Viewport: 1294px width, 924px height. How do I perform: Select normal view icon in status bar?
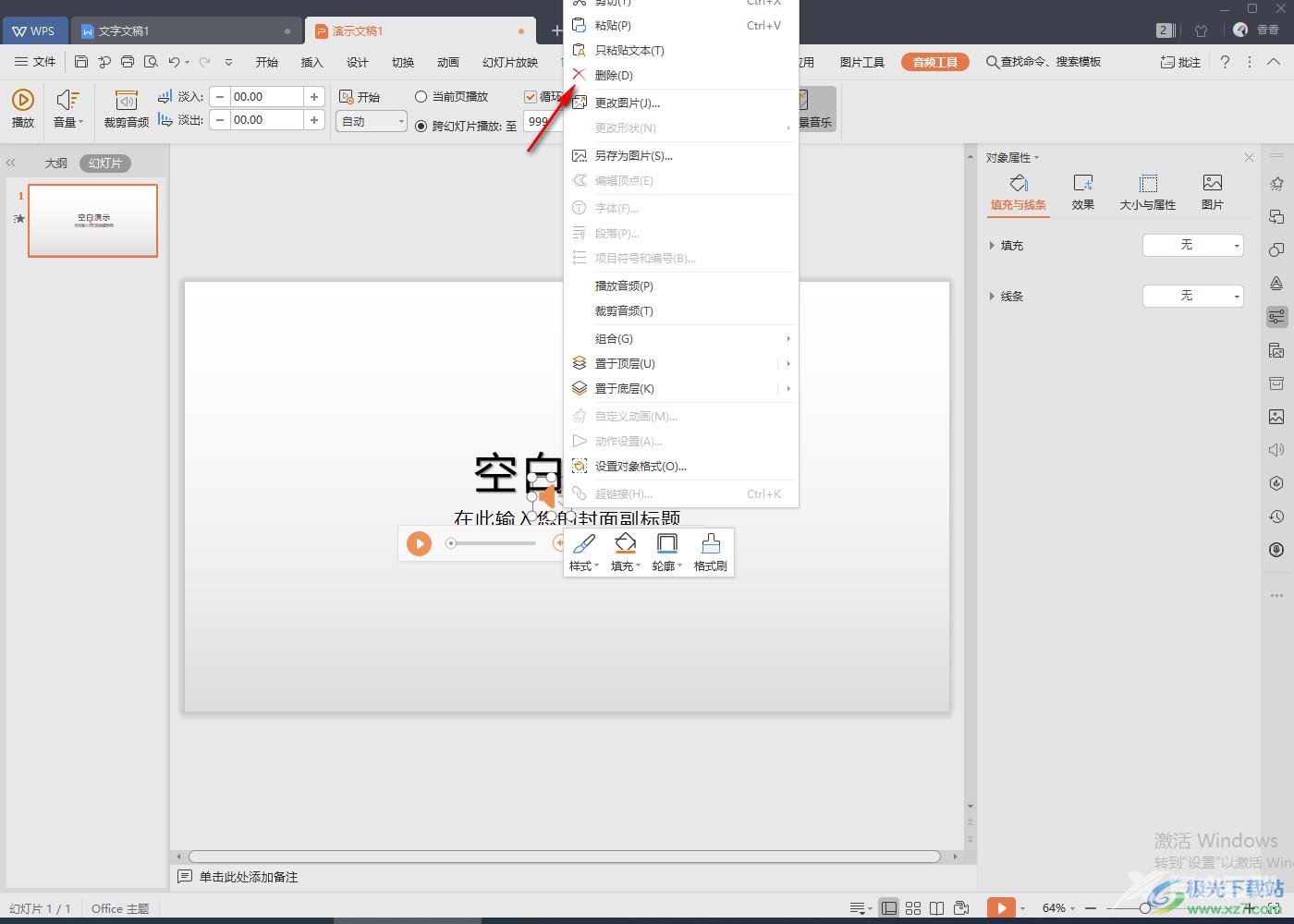(888, 908)
